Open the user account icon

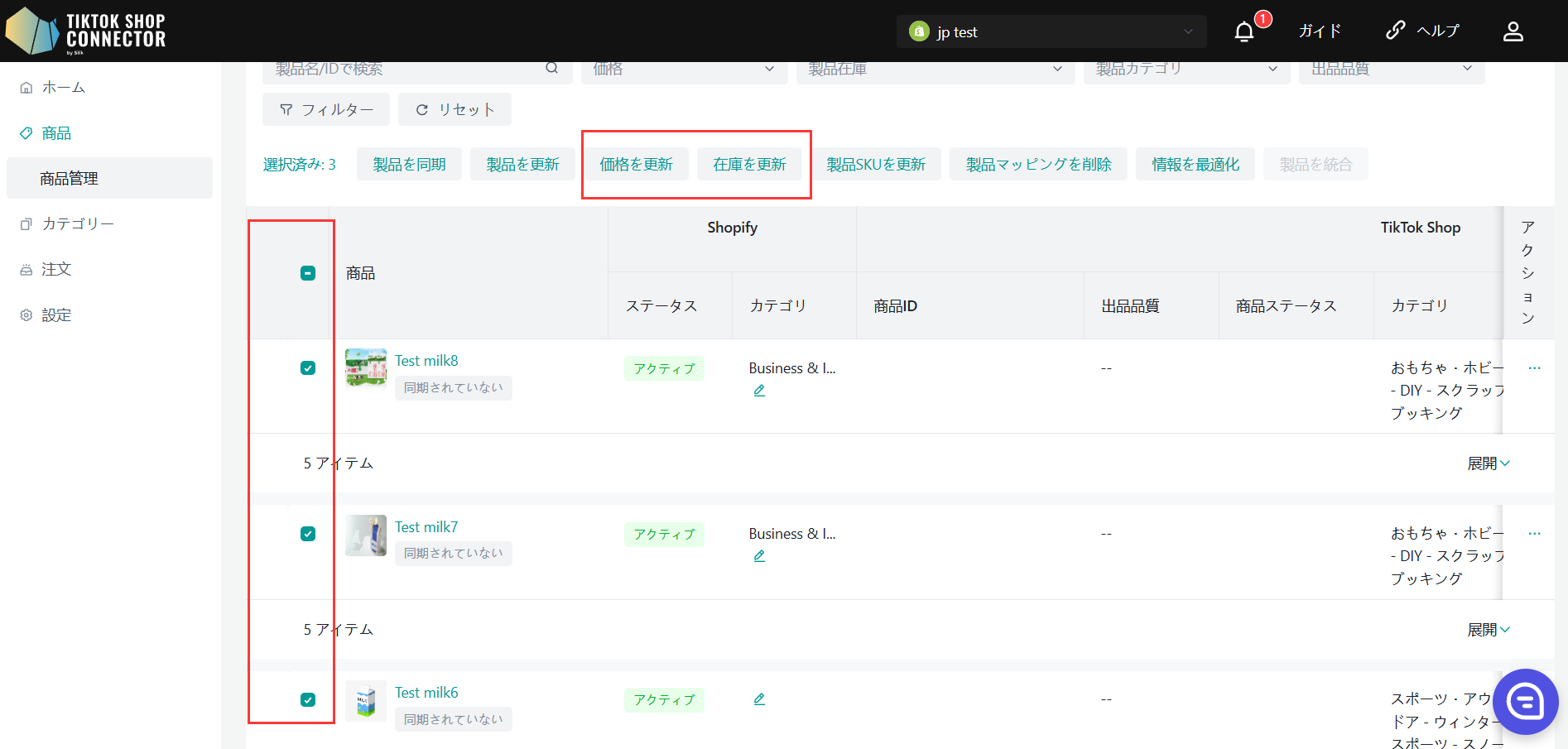click(1513, 31)
